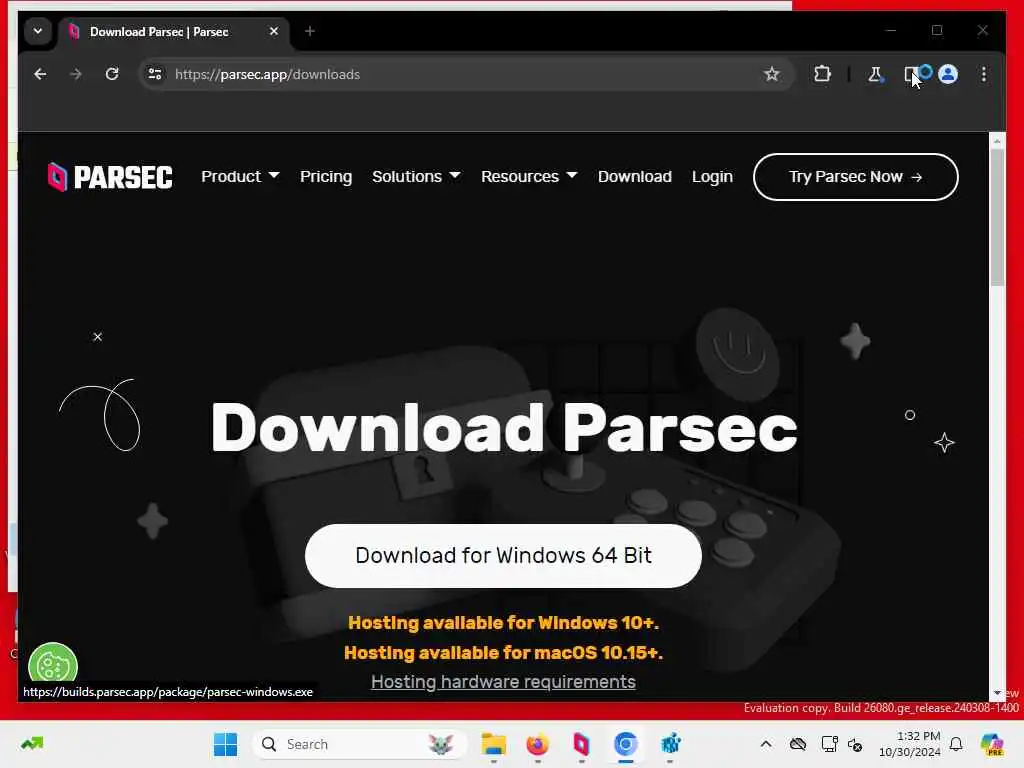Image resolution: width=1024 pixels, height=768 pixels.
Task: Expand the Resources dropdown menu
Action: coord(529,176)
